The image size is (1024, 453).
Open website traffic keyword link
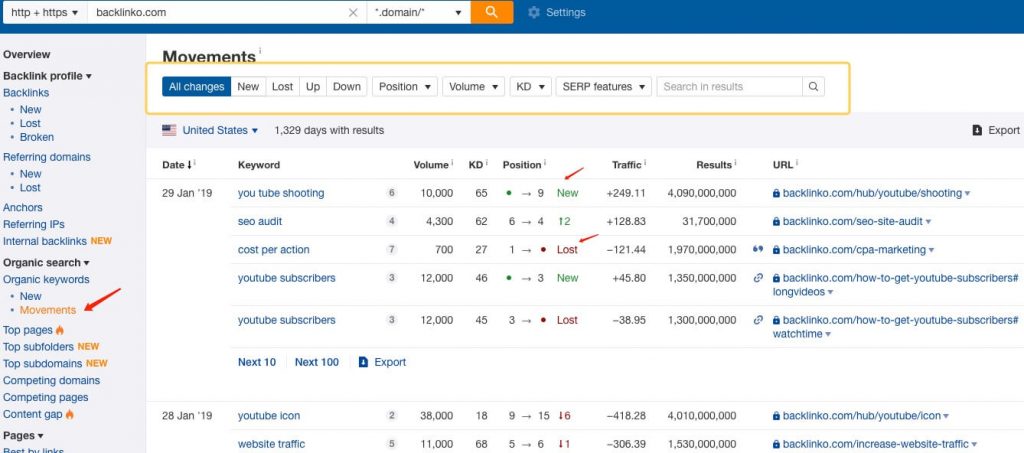271,445
